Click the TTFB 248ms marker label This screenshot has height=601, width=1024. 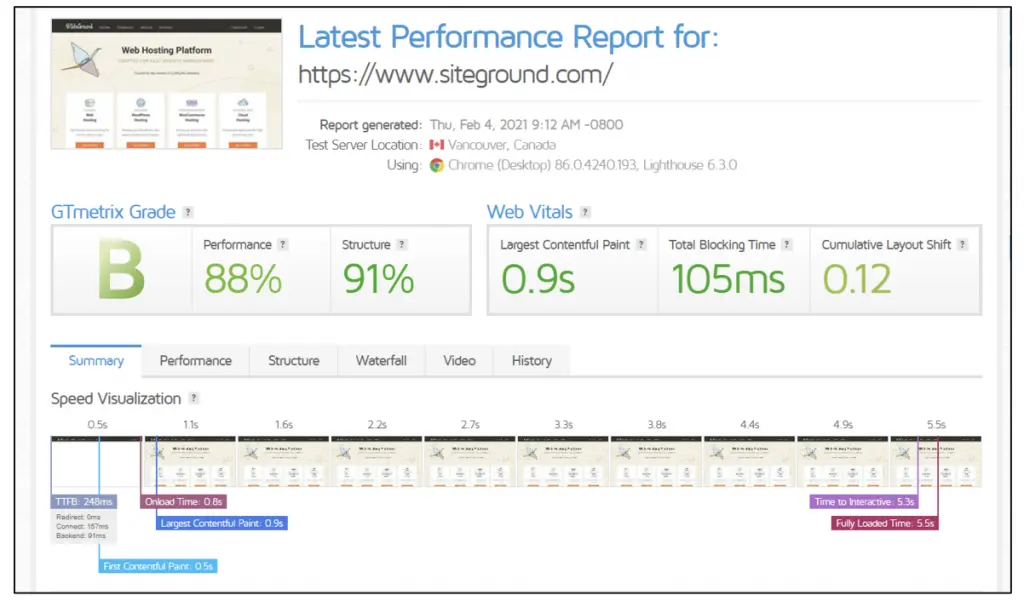(85, 501)
